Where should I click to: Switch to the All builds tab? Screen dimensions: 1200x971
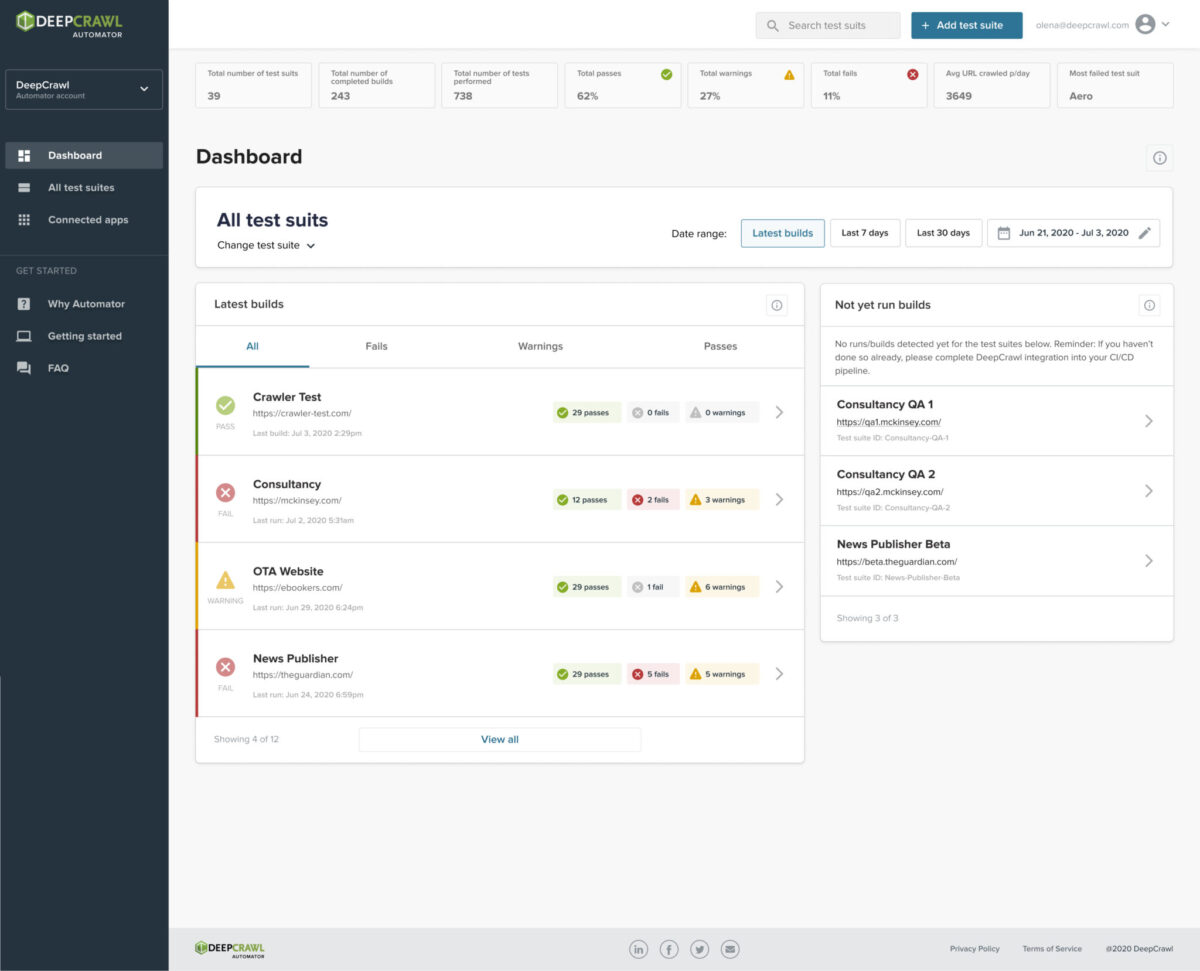click(253, 347)
